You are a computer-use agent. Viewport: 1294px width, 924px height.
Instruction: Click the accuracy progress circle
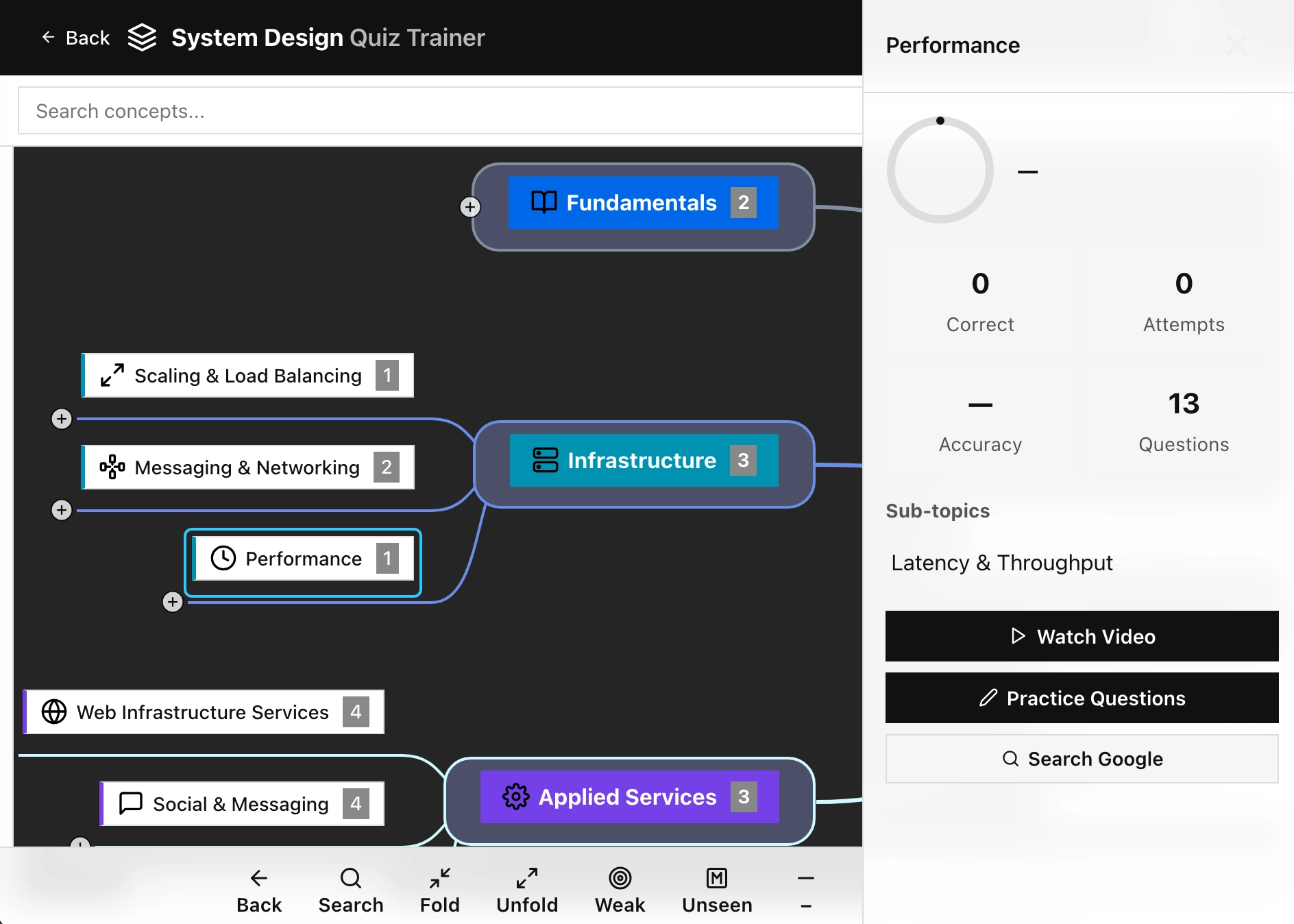pyautogui.click(x=940, y=170)
